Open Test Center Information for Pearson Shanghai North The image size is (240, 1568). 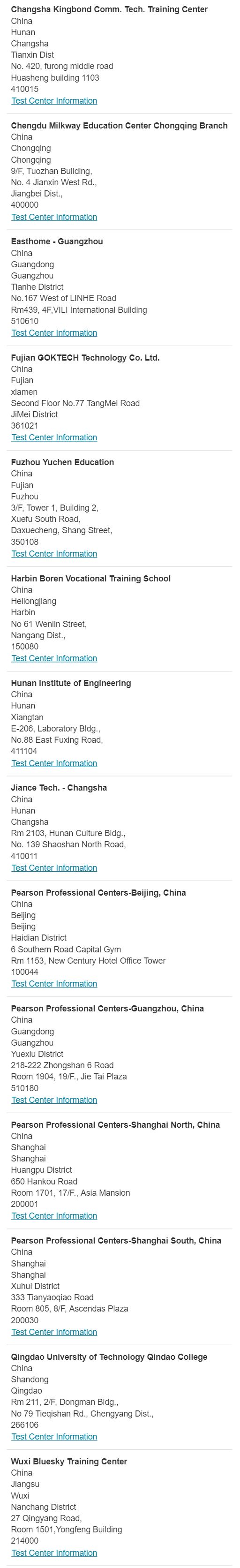54,1215
